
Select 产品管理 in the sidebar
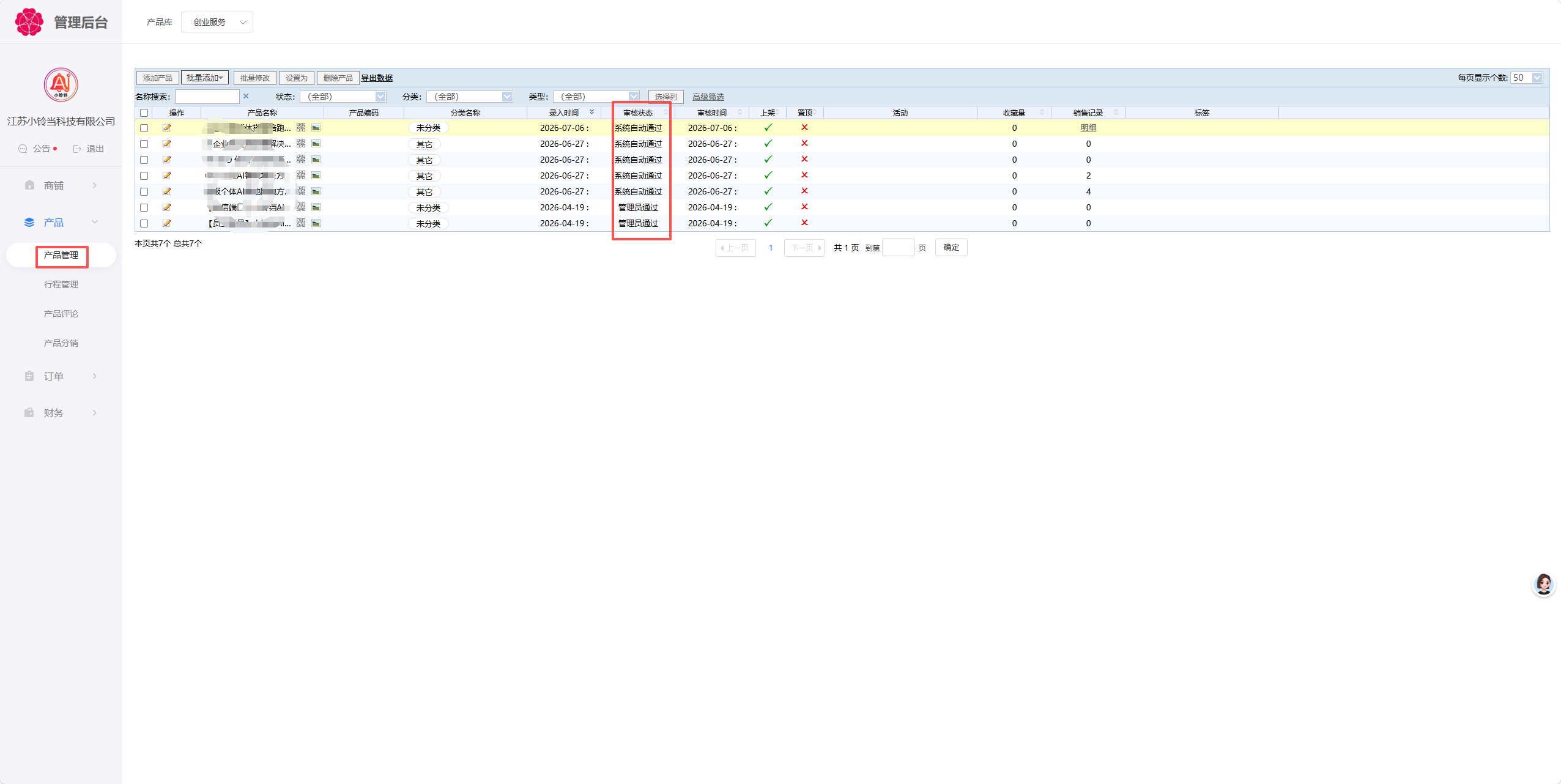coord(61,255)
